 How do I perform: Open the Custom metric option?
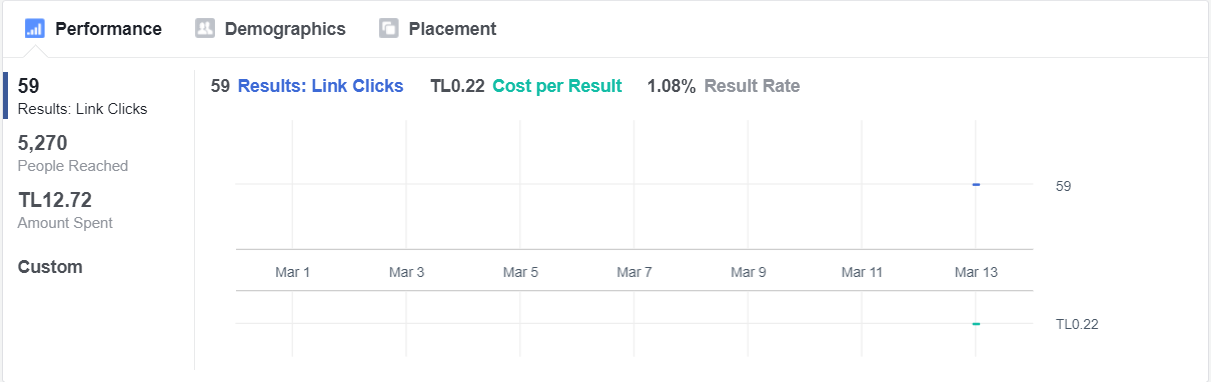click(50, 267)
